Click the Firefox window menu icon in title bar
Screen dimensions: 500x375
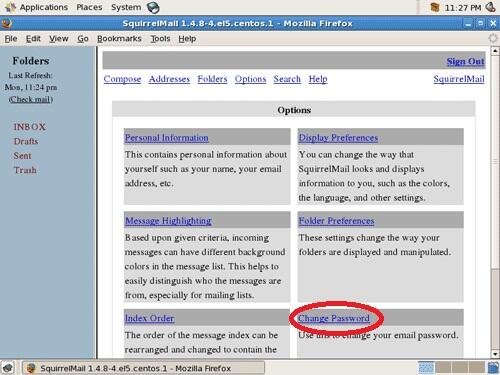(7, 23)
